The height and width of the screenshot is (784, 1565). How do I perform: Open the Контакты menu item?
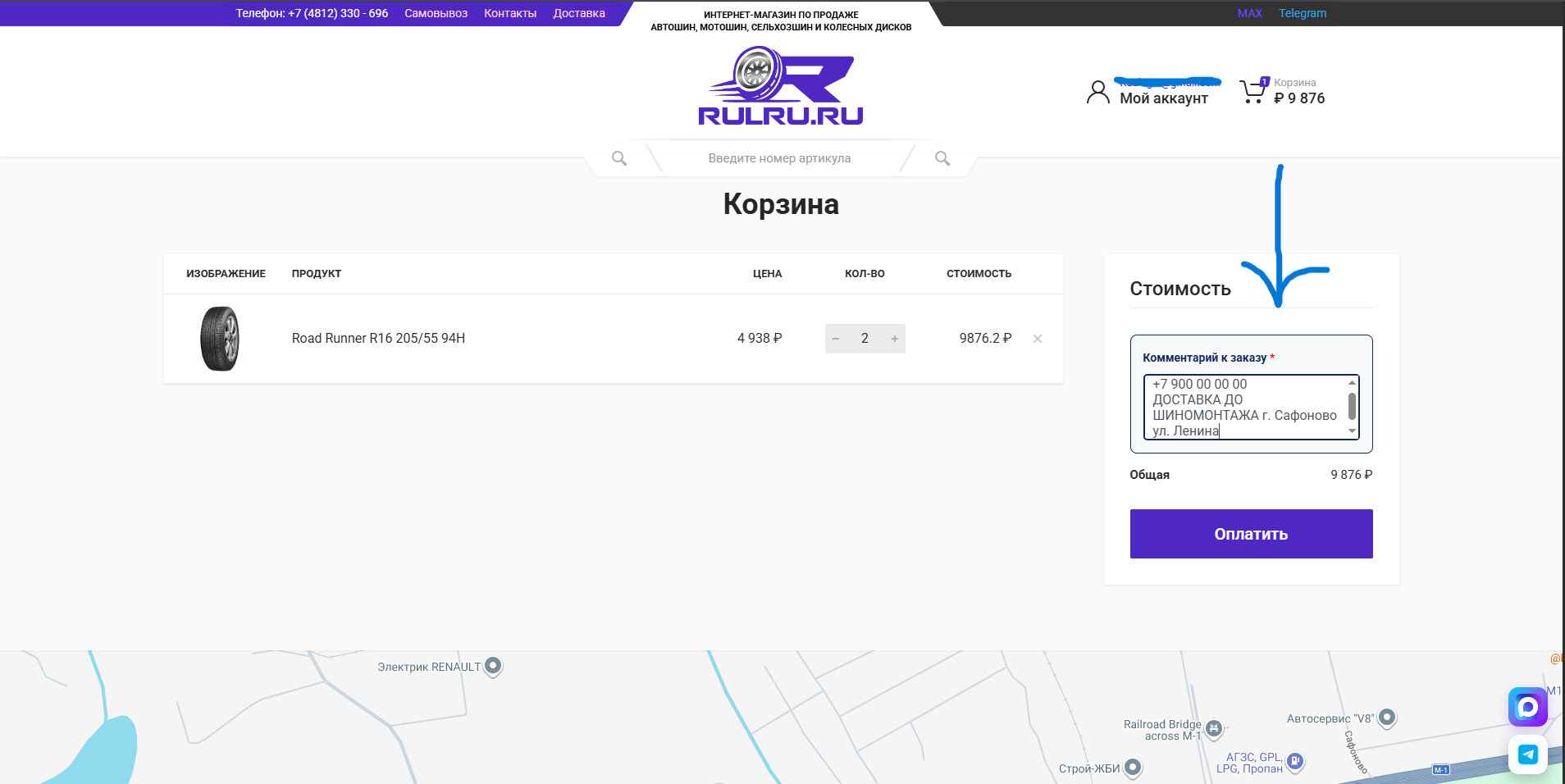[510, 13]
